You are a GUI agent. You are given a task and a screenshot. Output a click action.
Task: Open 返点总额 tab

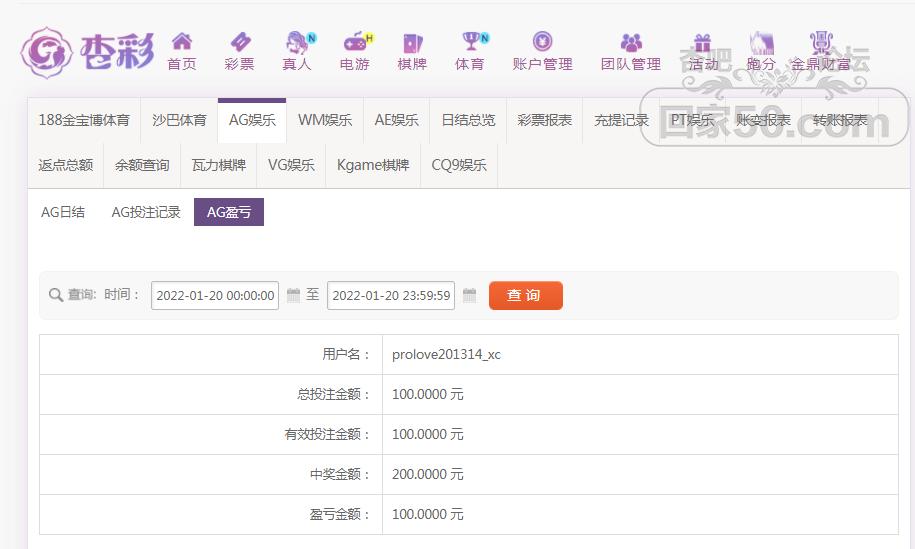66,165
